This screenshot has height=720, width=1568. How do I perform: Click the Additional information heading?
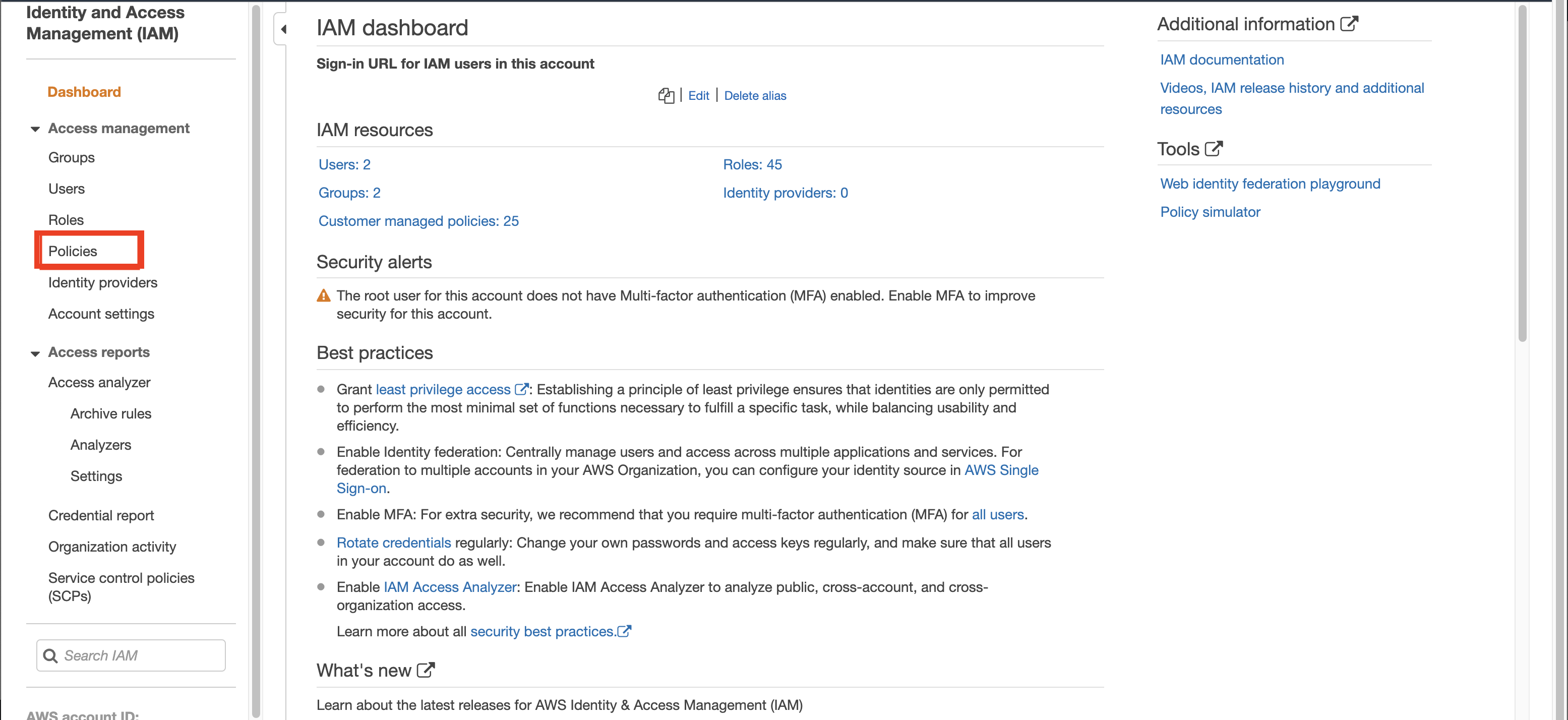click(1245, 24)
